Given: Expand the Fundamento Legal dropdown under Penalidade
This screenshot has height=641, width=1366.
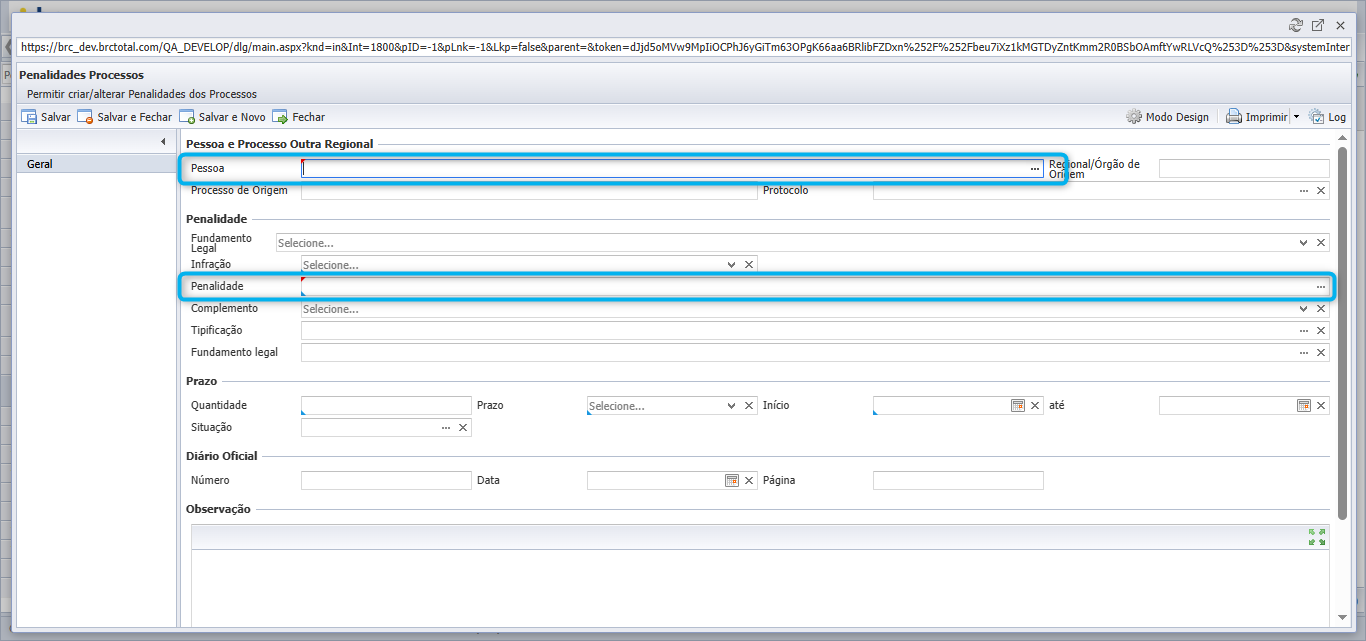Looking at the screenshot, I should (x=1304, y=243).
